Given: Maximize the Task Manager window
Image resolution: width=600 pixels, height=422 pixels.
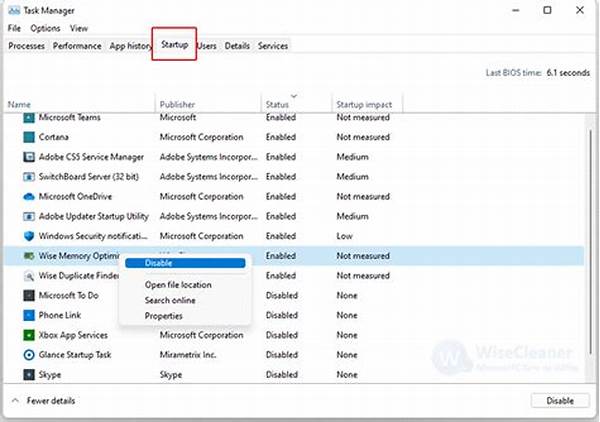Looking at the screenshot, I should (548, 10).
